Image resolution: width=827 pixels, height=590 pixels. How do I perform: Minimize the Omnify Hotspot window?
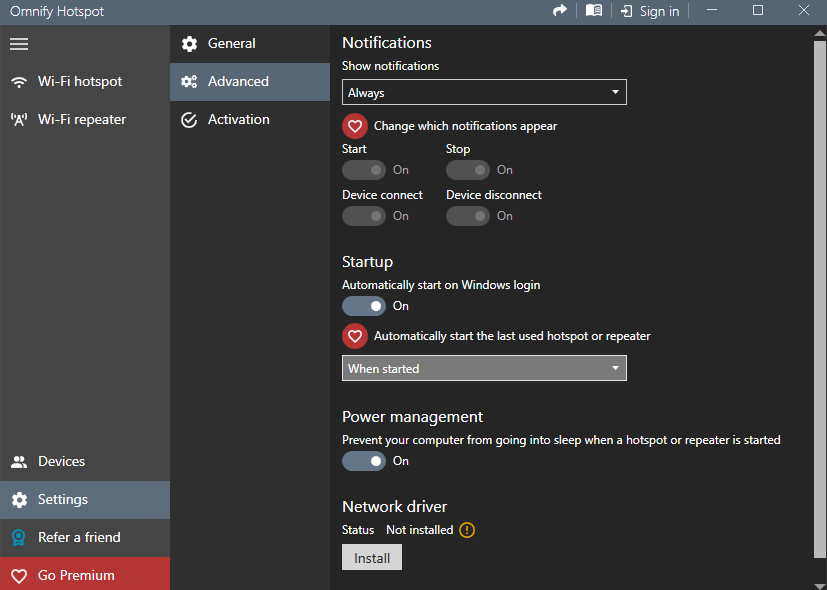click(x=712, y=11)
